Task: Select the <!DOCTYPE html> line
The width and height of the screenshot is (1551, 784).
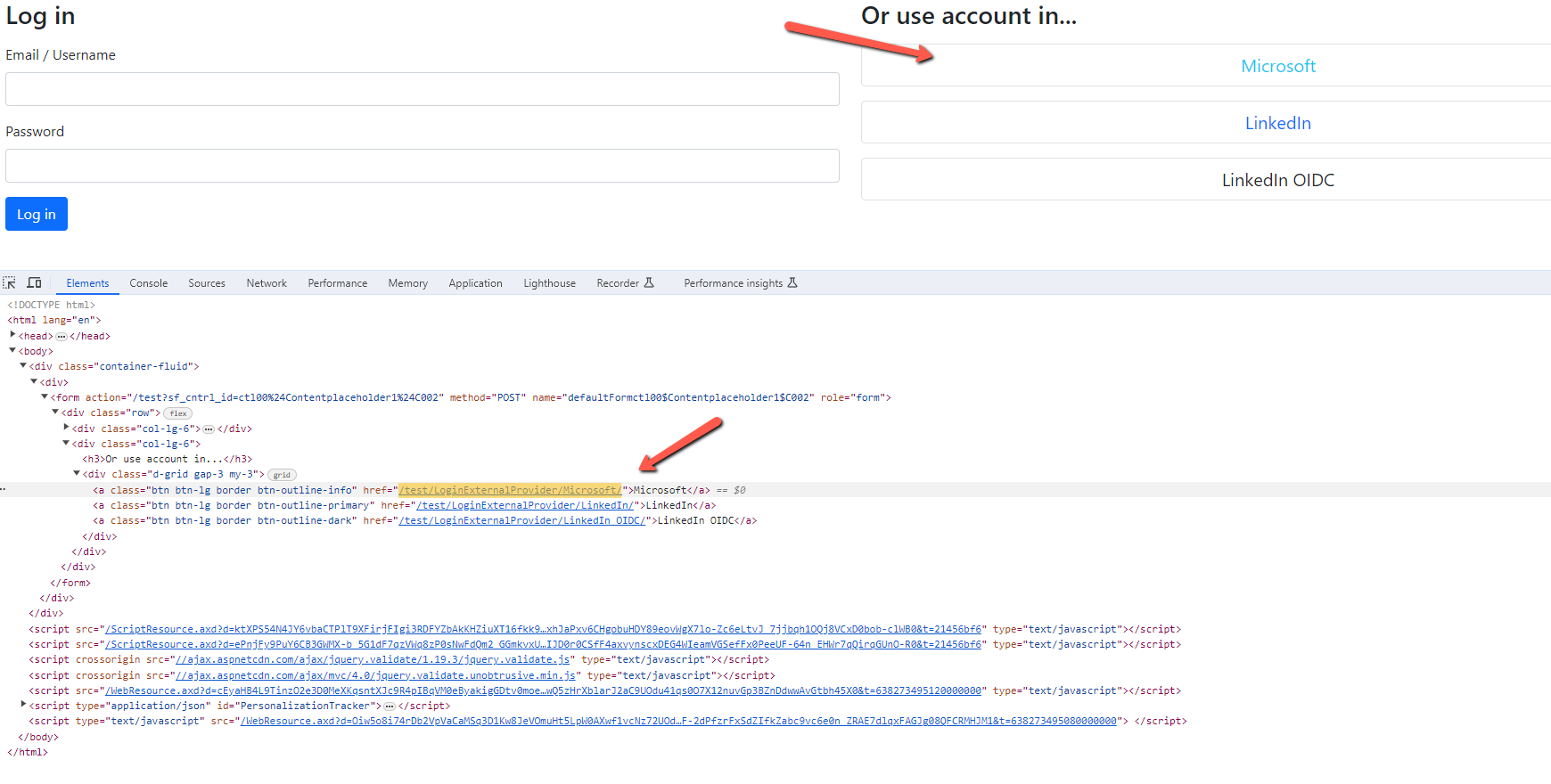Action: point(52,305)
